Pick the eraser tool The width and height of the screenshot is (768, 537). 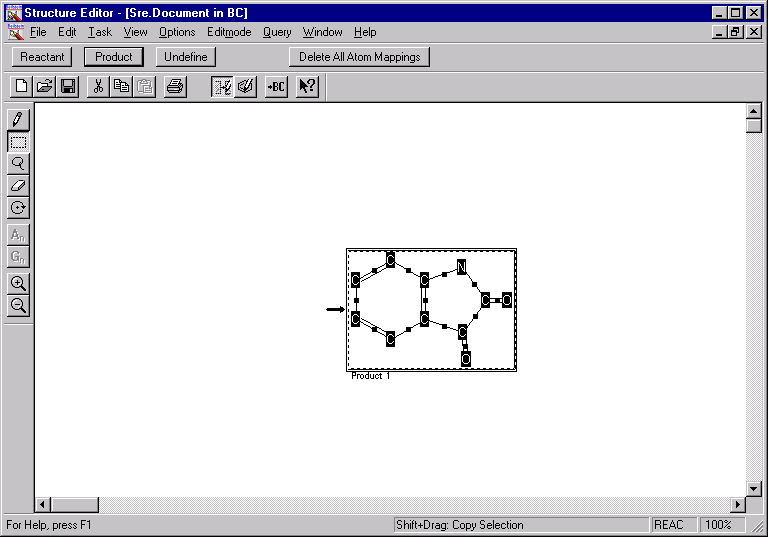pos(18,186)
